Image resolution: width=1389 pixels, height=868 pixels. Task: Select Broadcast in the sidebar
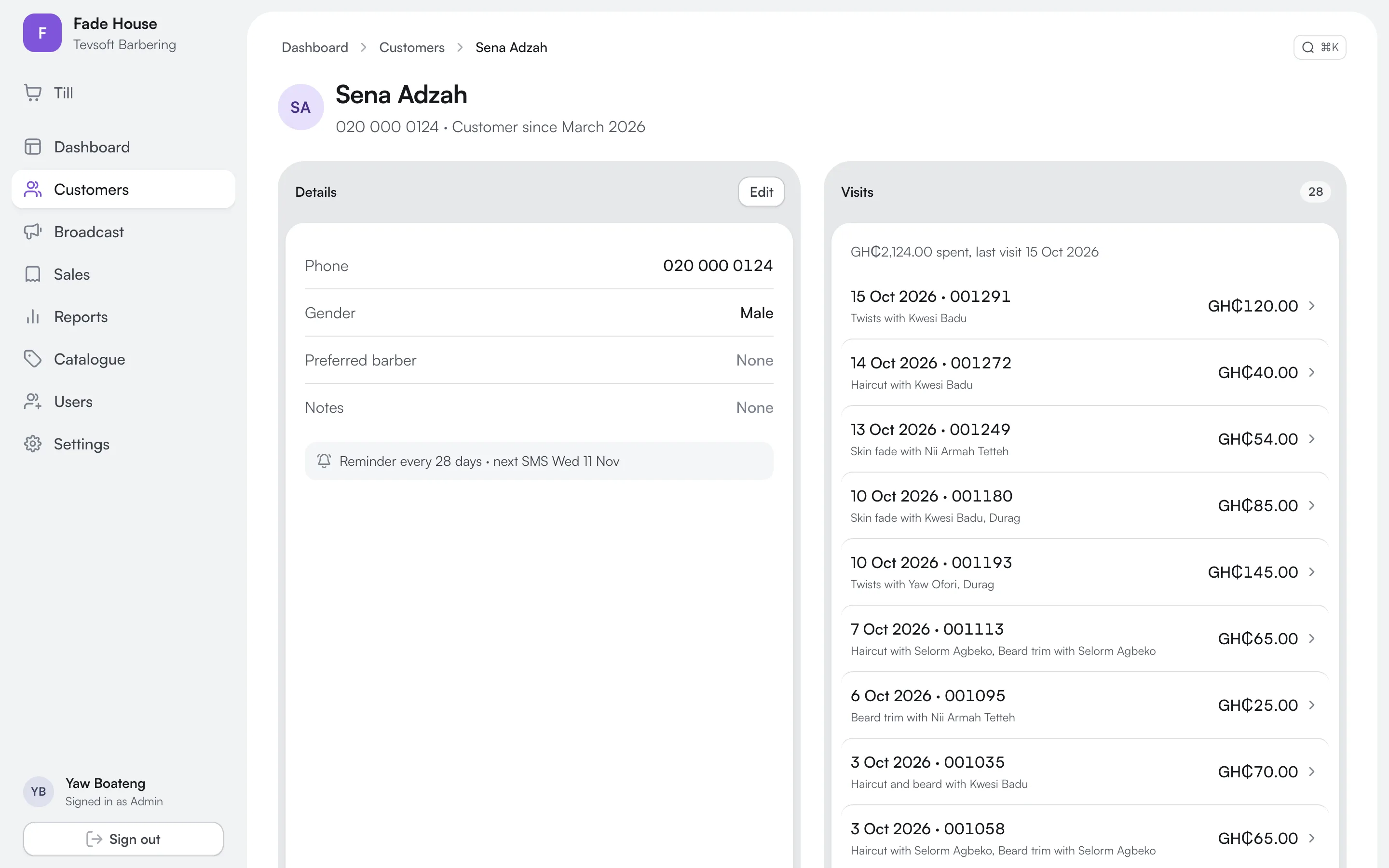123,232
